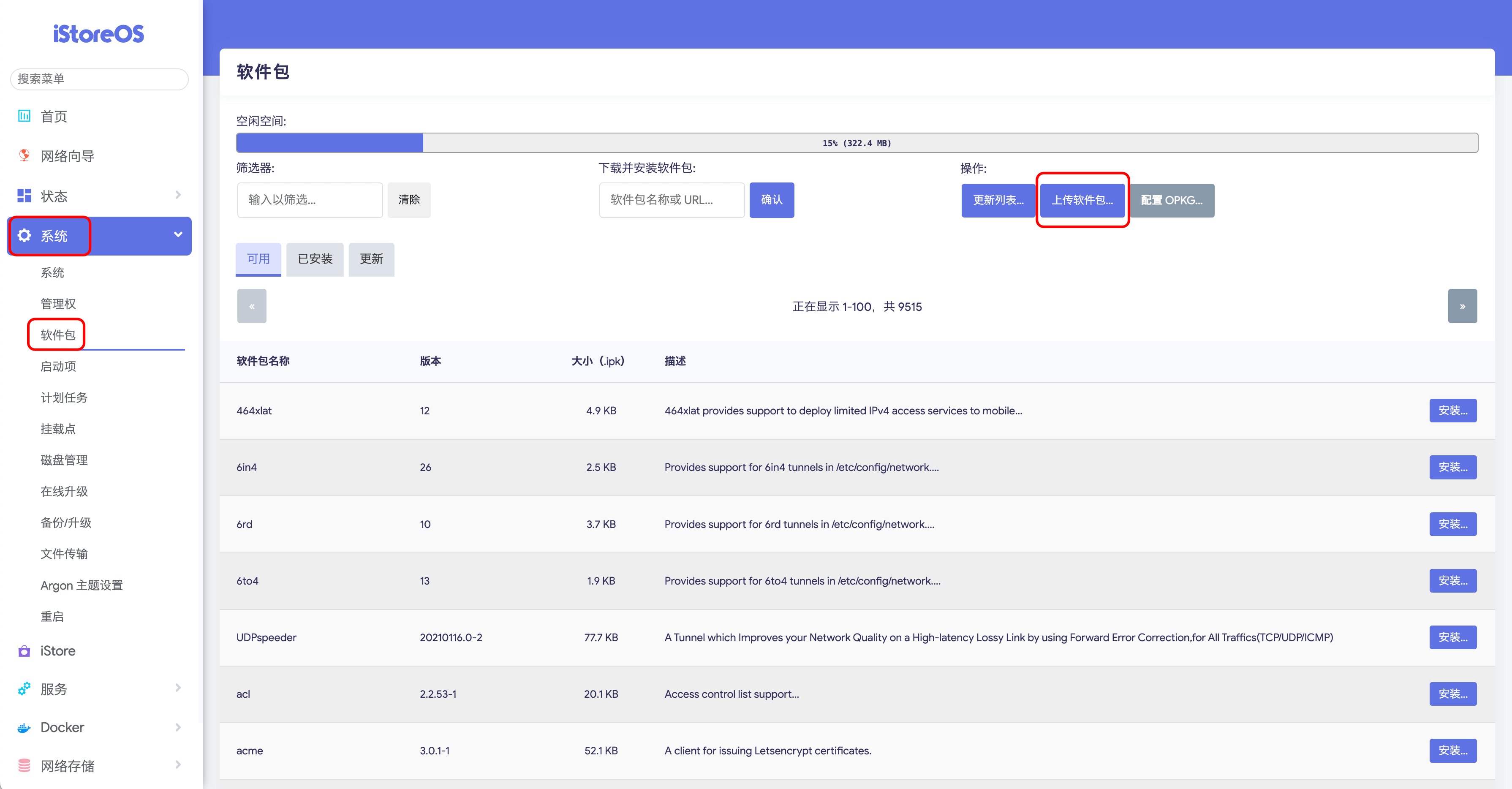Expand the 网络存储 menu chevron

[178, 765]
